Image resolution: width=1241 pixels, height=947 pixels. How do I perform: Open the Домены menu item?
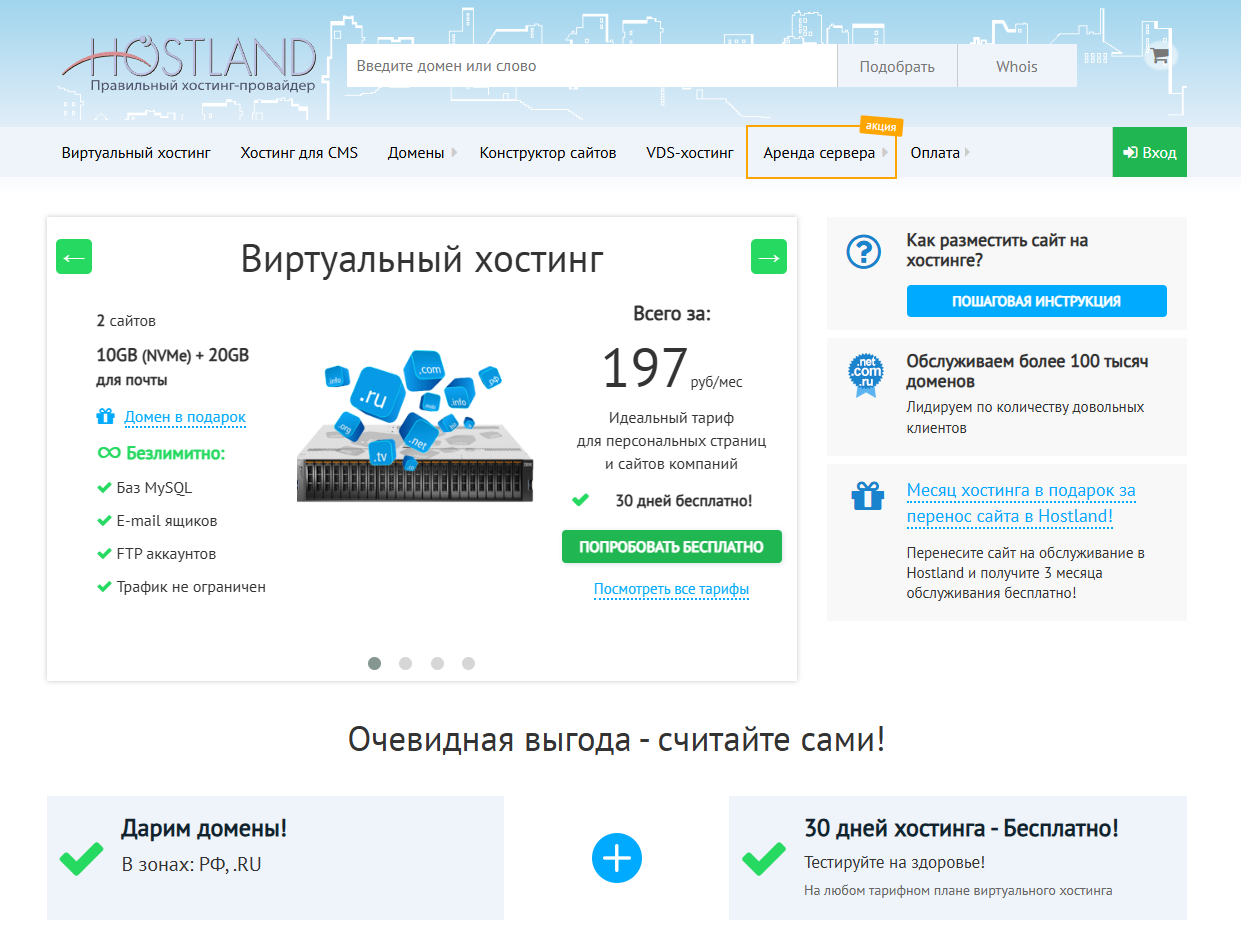[x=416, y=153]
